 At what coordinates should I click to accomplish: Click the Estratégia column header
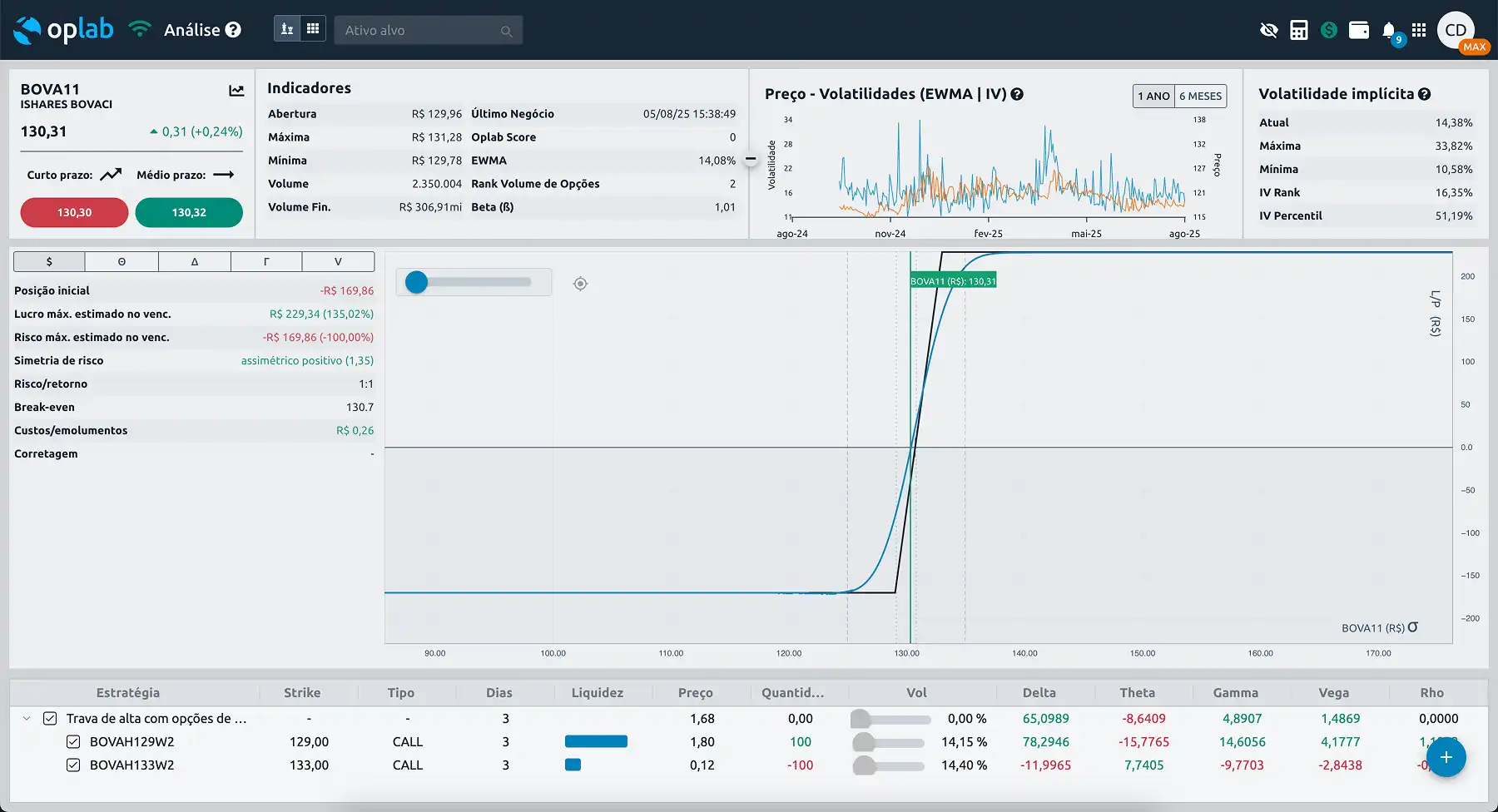(x=128, y=692)
